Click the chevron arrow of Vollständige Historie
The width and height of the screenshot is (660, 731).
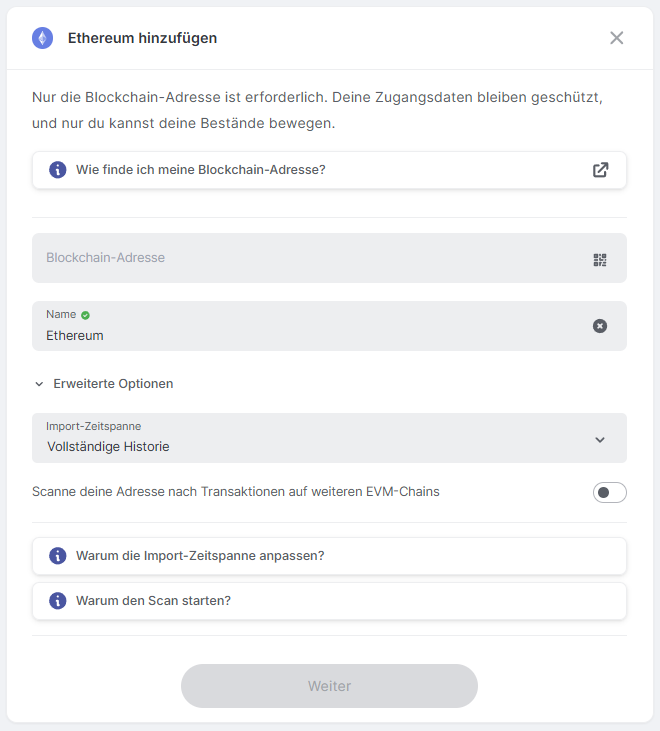pyautogui.click(x=600, y=439)
